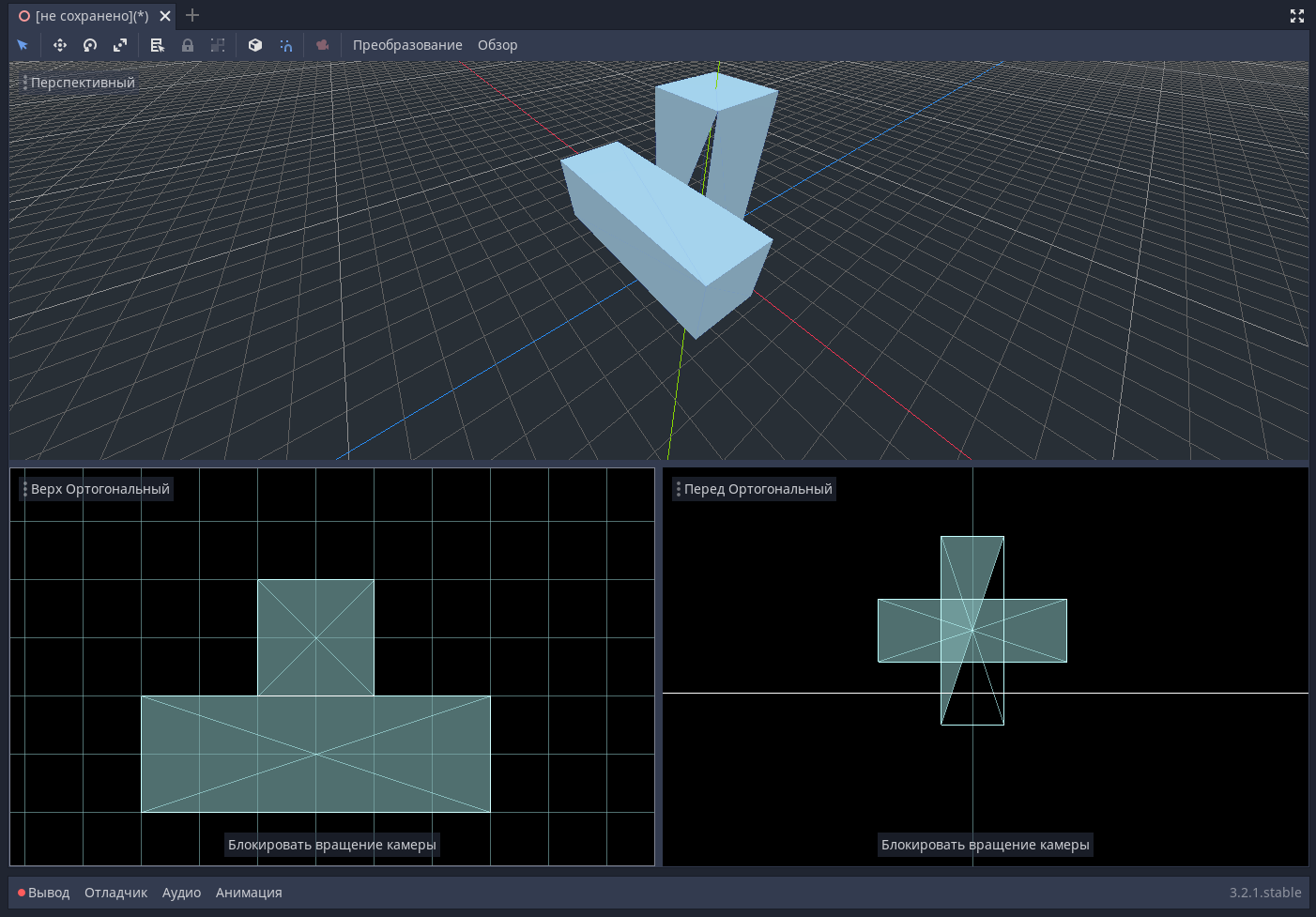
Task: Open the Отладчик bottom panel
Action: 115,893
